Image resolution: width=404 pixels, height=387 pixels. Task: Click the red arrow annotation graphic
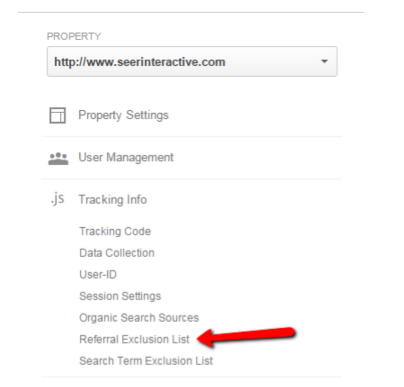click(x=246, y=337)
